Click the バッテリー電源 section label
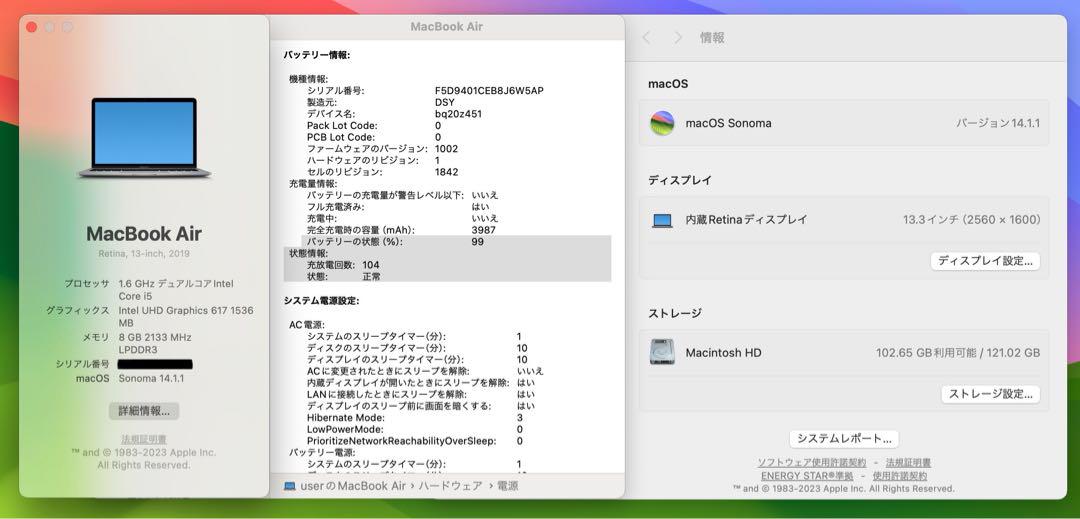The height and width of the screenshot is (519, 1080). pos(322,453)
